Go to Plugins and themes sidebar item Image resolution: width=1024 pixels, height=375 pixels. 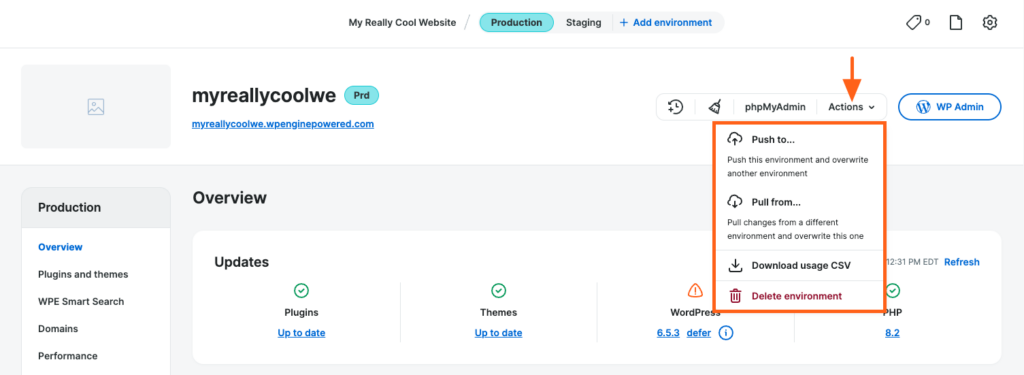click(x=83, y=274)
